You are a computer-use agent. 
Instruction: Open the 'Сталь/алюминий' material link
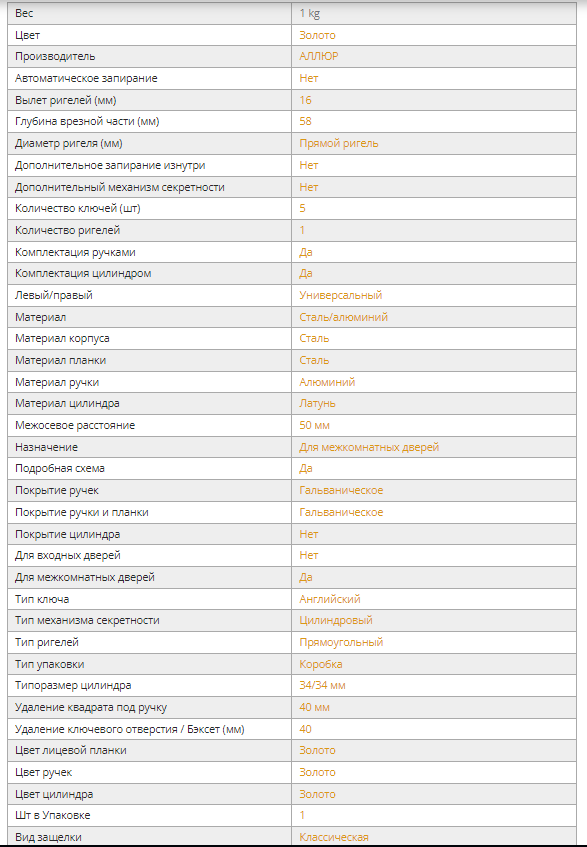tap(343, 317)
